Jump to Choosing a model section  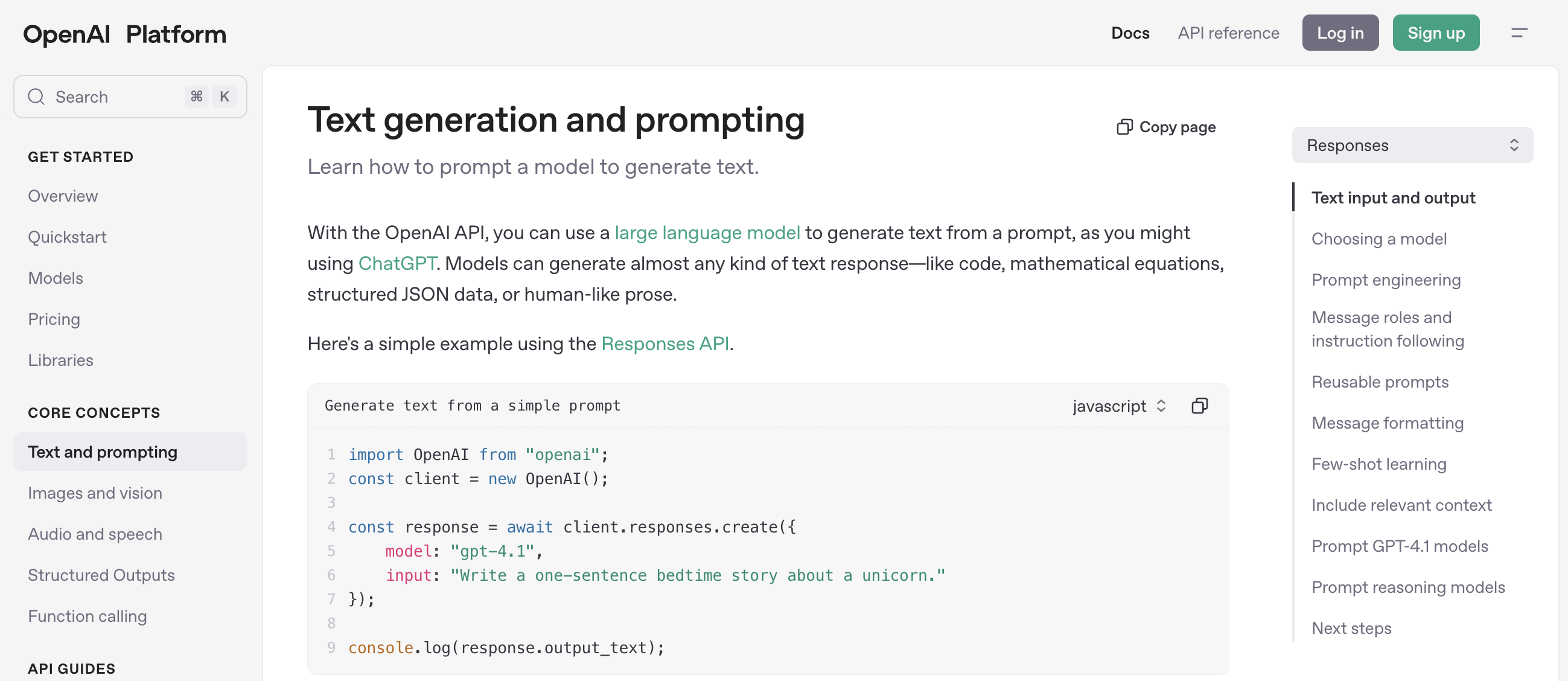(1378, 239)
